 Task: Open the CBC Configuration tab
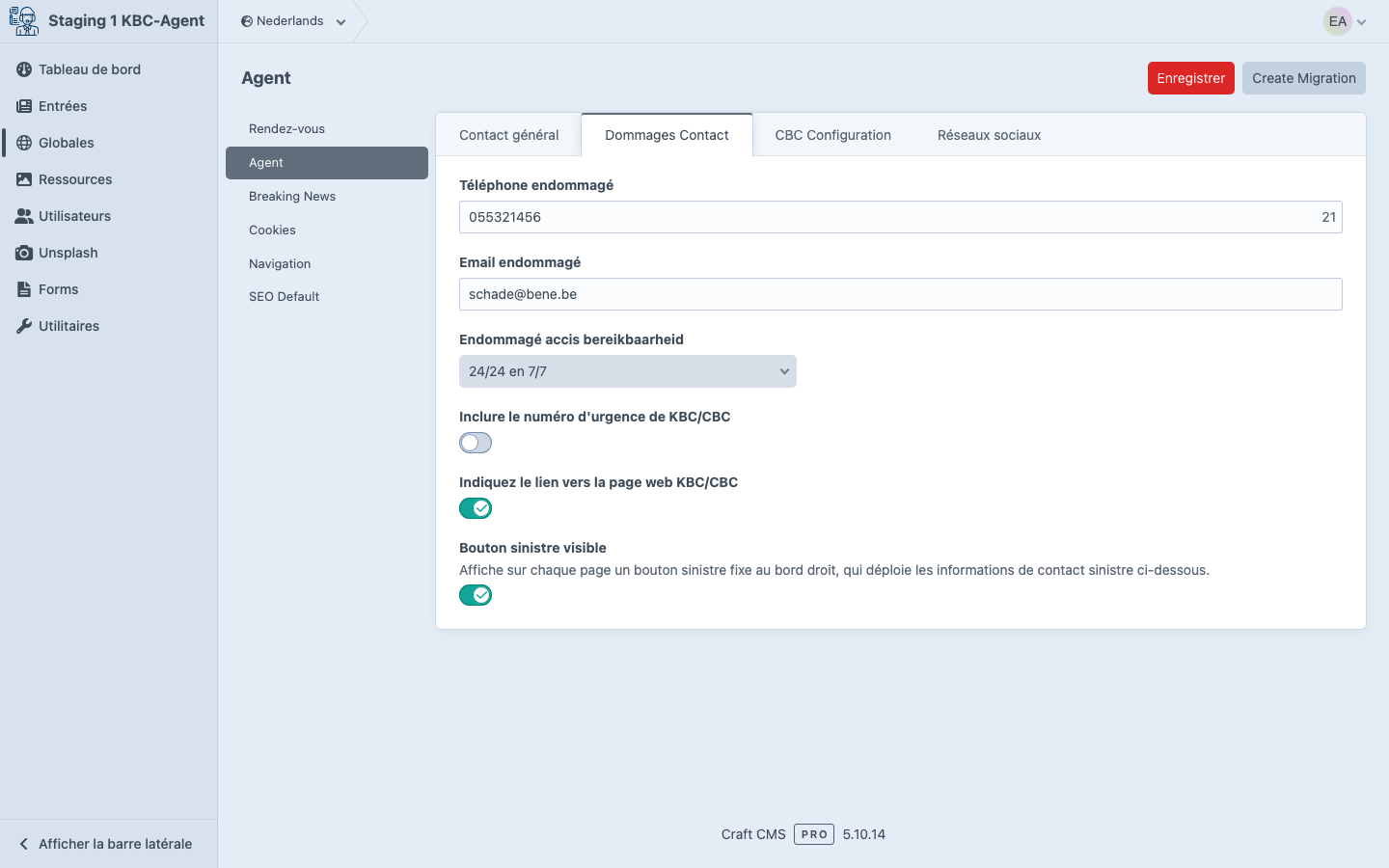[833, 135]
